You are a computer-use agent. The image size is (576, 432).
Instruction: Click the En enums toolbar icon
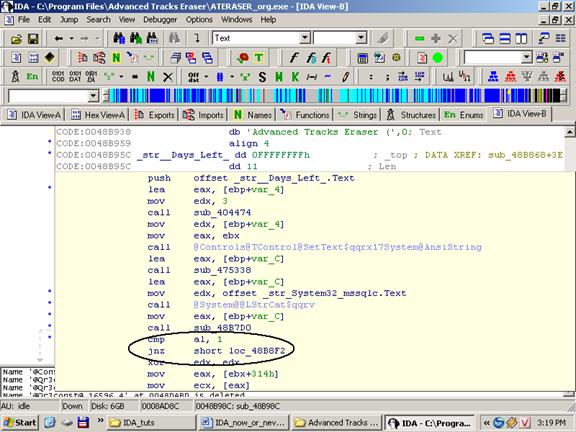pyautogui.click(x=32, y=76)
